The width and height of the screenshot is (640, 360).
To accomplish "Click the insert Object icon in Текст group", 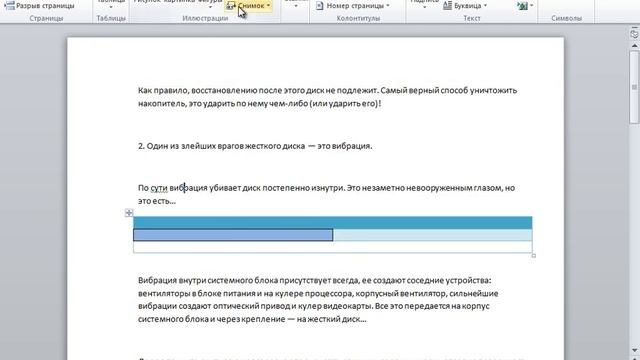I will (x=522, y=6).
